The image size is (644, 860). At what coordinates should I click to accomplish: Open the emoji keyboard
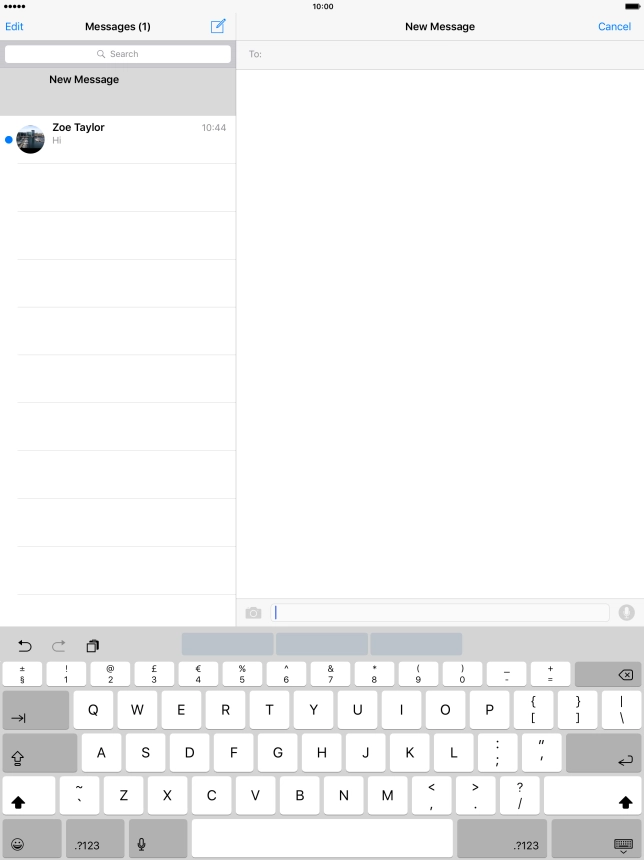pyautogui.click(x=18, y=845)
